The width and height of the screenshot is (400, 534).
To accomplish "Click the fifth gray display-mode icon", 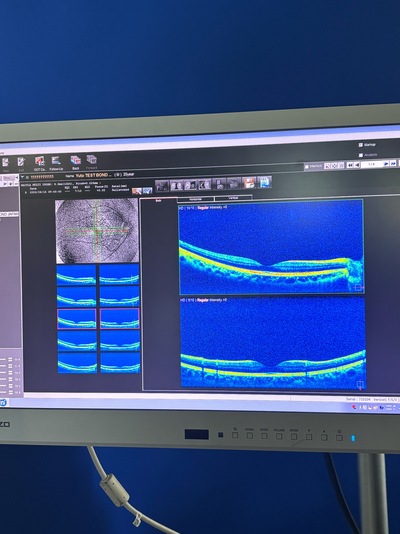I will click(x=219, y=184).
